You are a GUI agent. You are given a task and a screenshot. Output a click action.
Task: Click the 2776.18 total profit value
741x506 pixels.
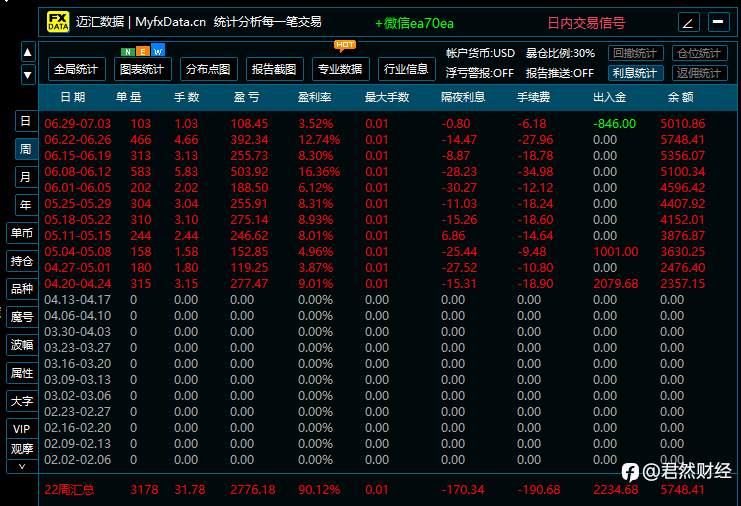[252, 489]
